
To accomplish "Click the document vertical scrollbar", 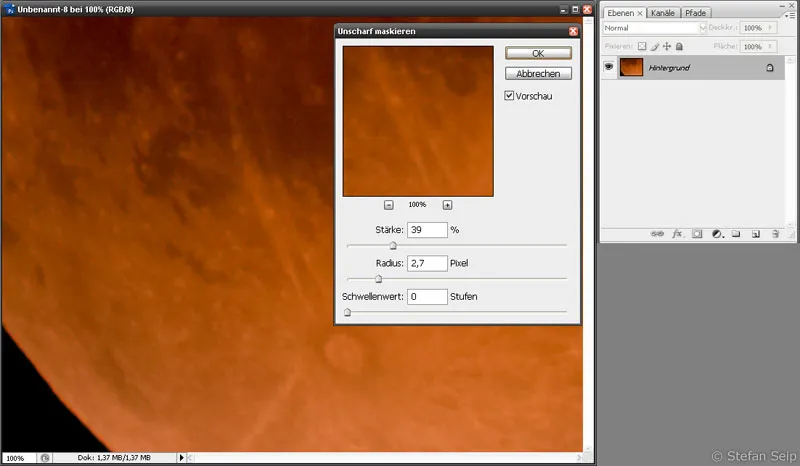I will pos(588,235).
